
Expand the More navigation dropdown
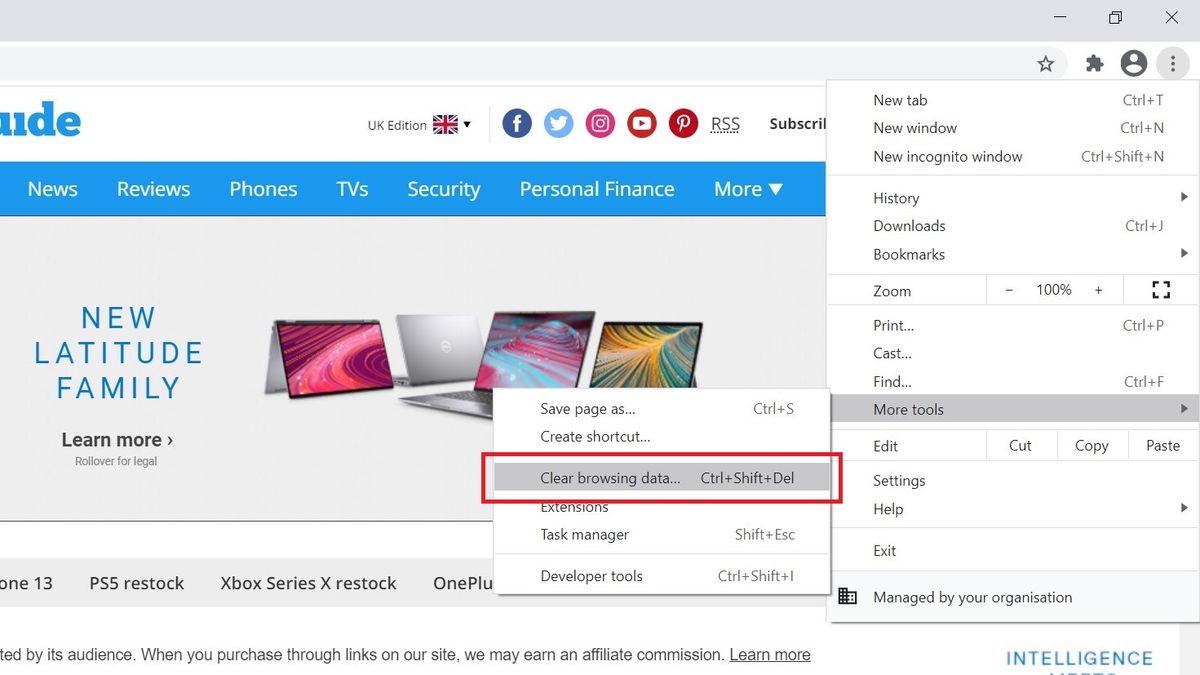748,189
